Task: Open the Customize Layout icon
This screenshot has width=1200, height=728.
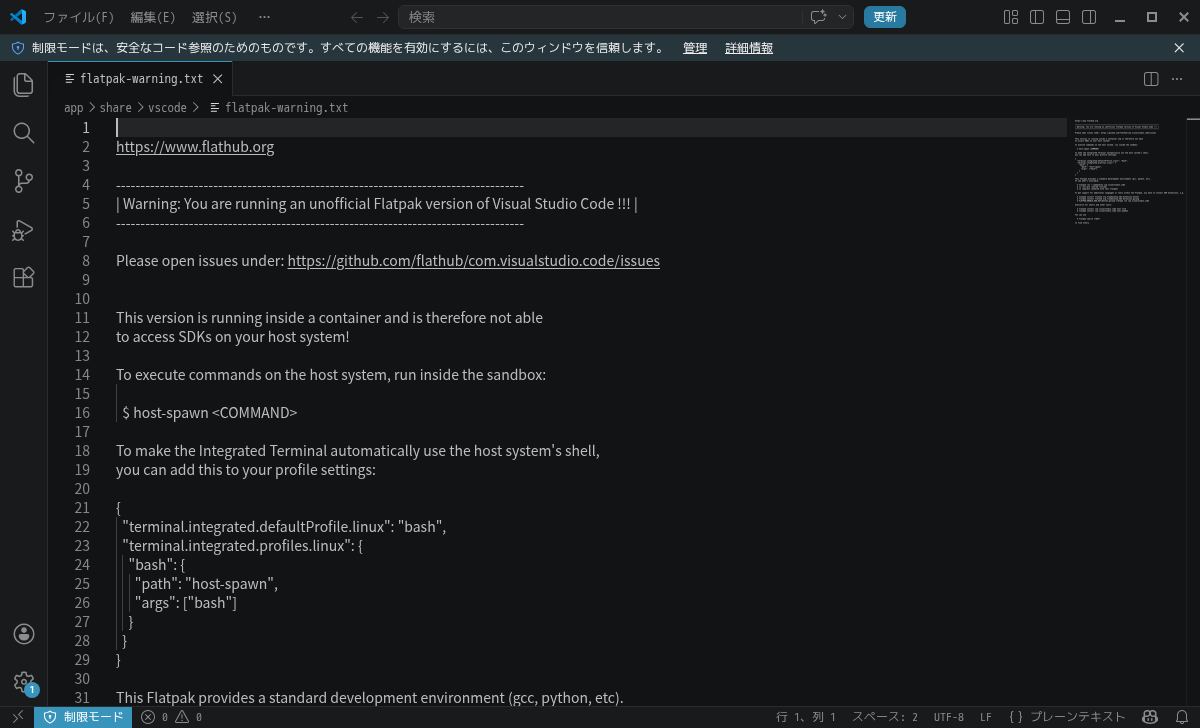Action: click(x=1011, y=17)
